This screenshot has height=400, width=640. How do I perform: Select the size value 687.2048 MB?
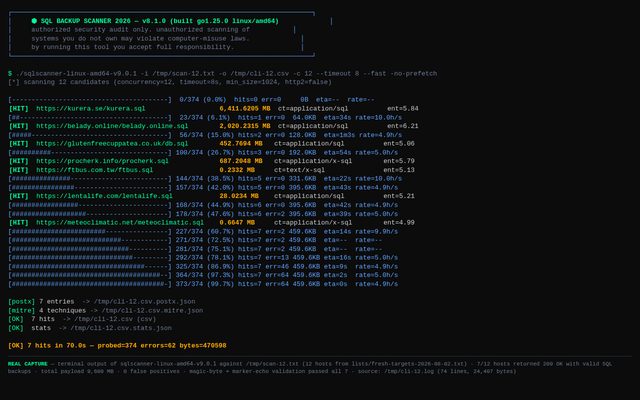click(241, 161)
